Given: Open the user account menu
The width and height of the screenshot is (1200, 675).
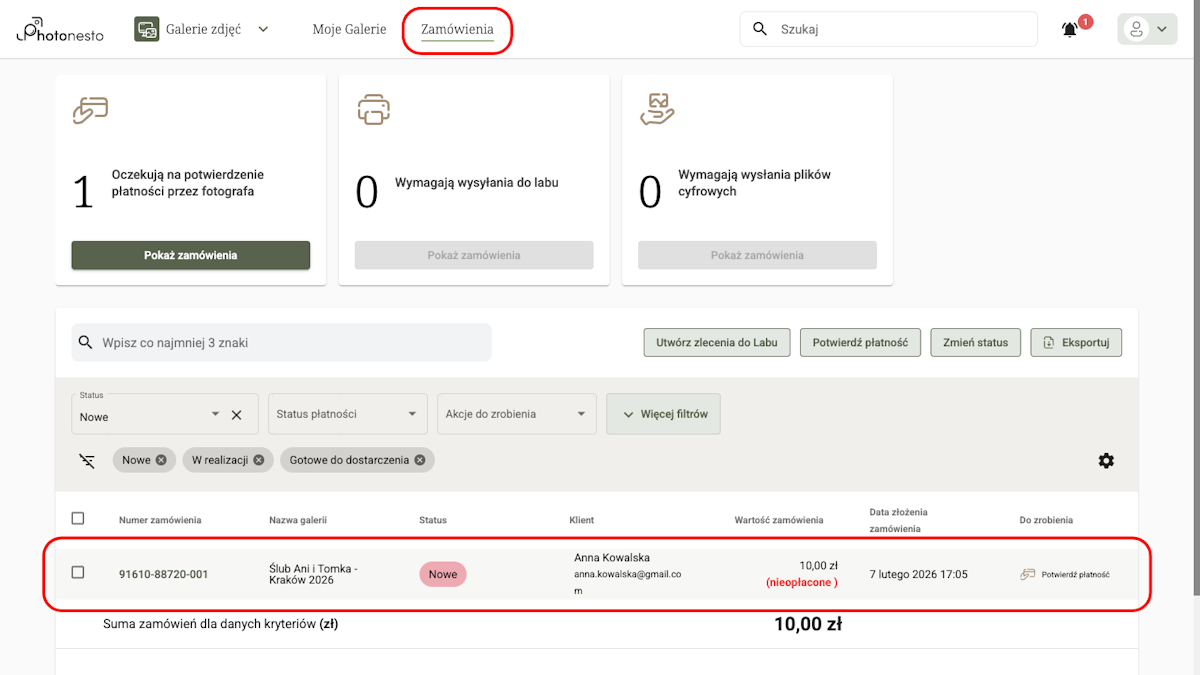Looking at the screenshot, I should tap(1147, 30).
